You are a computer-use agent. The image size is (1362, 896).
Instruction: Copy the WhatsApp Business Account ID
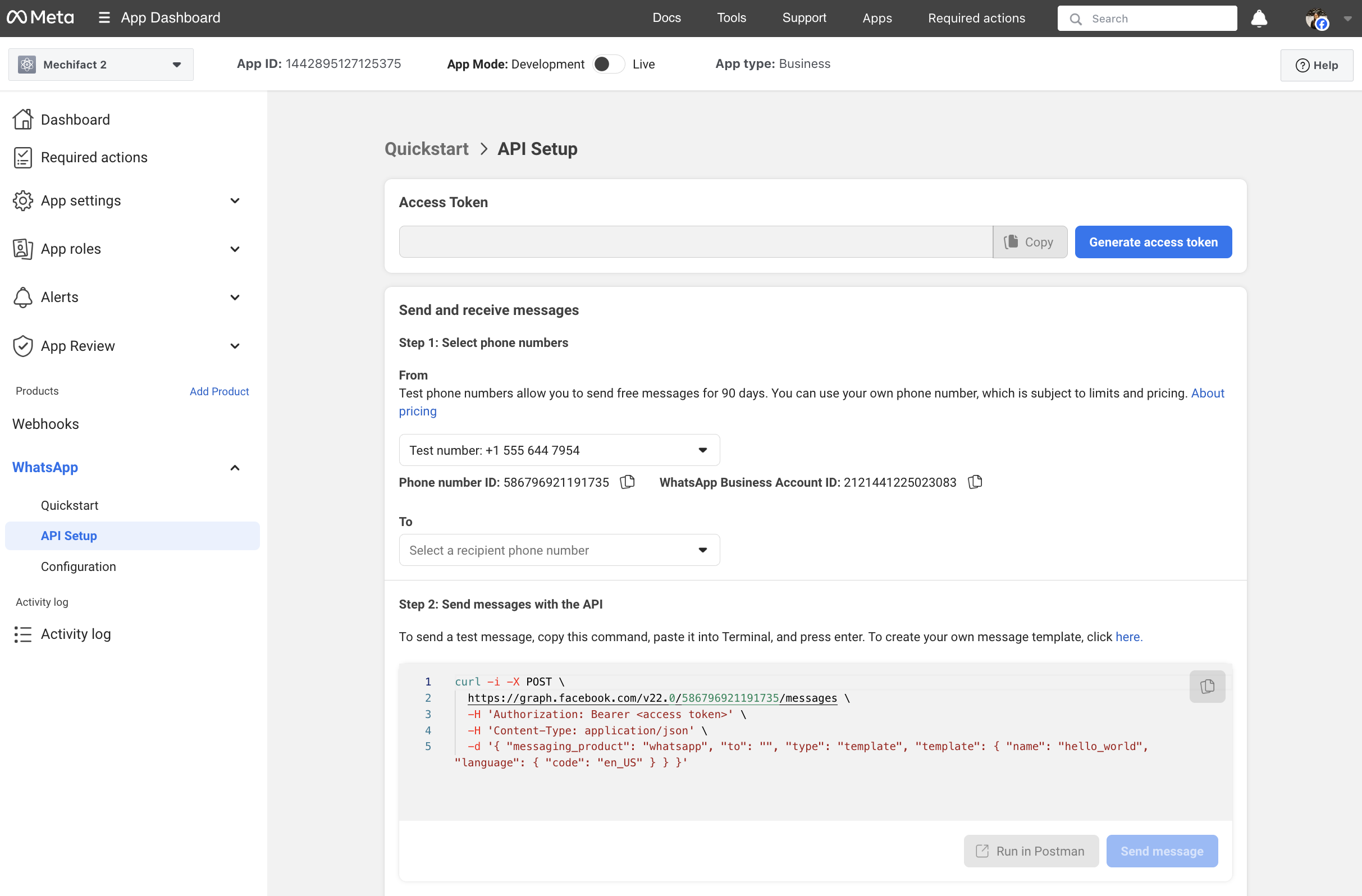[974, 482]
